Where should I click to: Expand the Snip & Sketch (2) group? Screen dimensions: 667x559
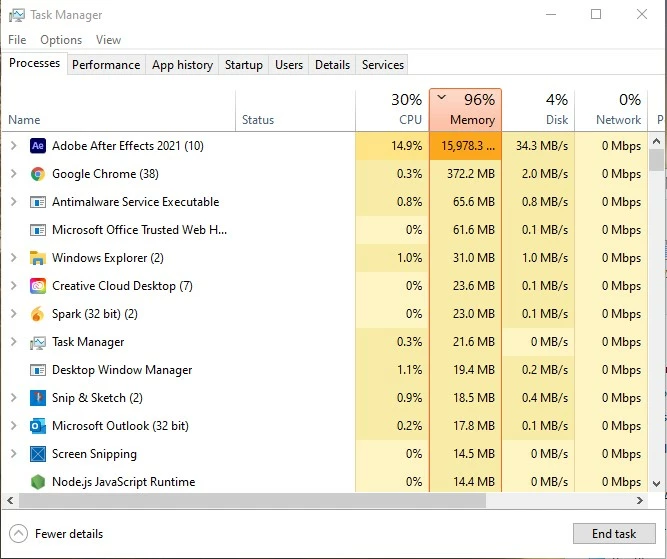[14, 398]
